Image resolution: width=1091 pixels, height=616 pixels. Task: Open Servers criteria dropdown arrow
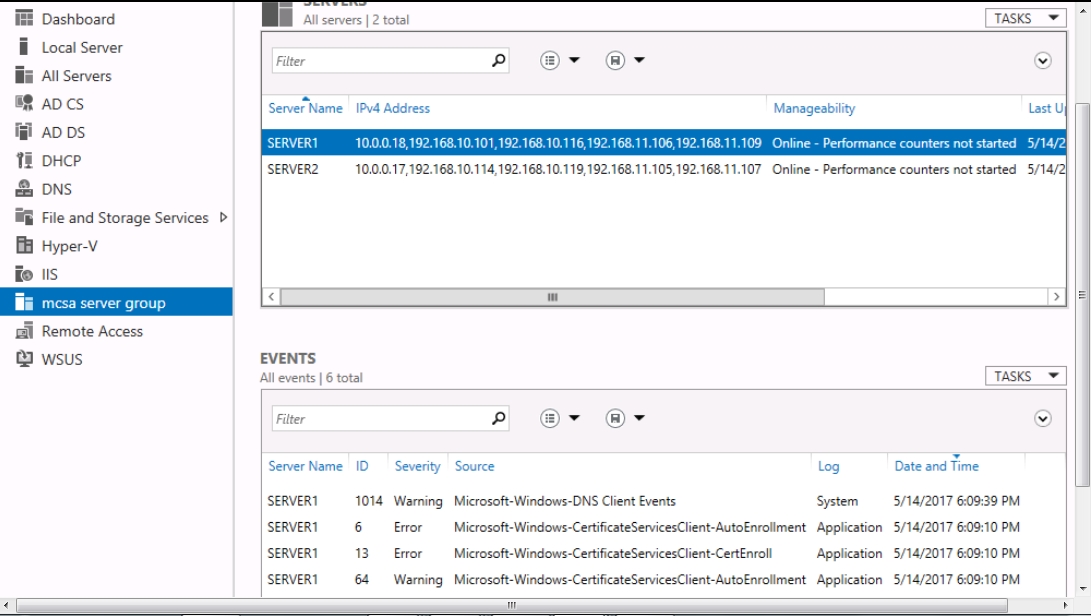[574, 61]
